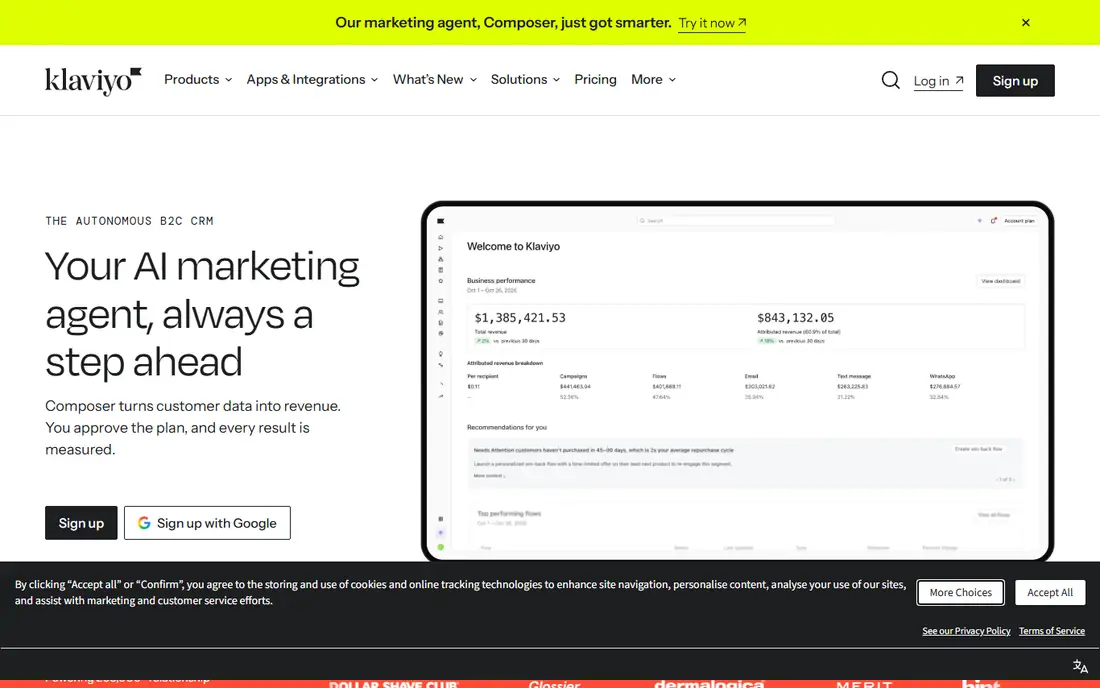The height and width of the screenshot is (688, 1100).
Task: Open the More dropdown menu
Action: click(x=653, y=79)
